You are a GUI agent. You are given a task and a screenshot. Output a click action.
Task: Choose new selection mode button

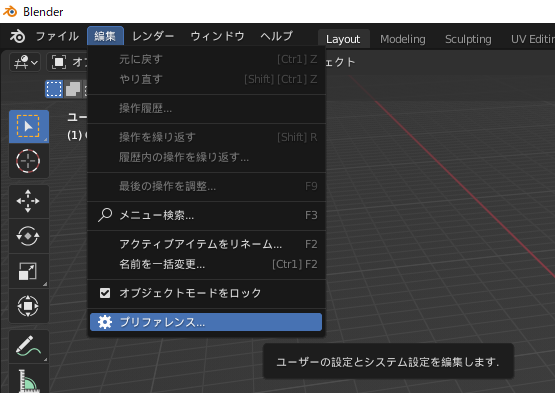click(x=54, y=89)
